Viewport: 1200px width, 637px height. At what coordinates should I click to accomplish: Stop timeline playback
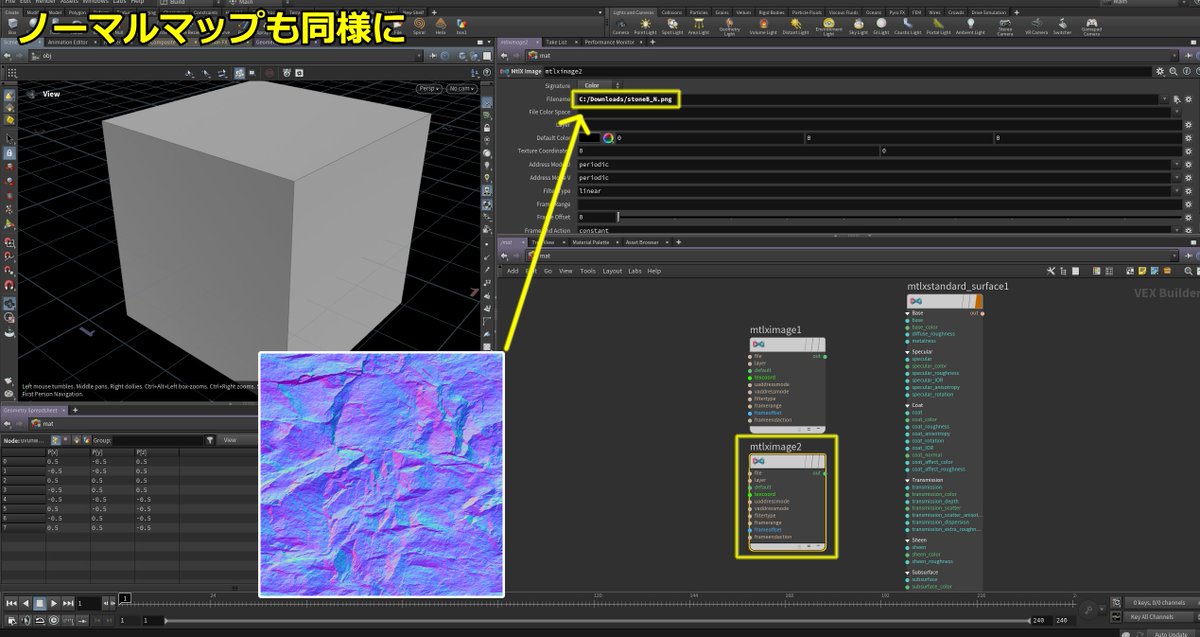coord(40,603)
